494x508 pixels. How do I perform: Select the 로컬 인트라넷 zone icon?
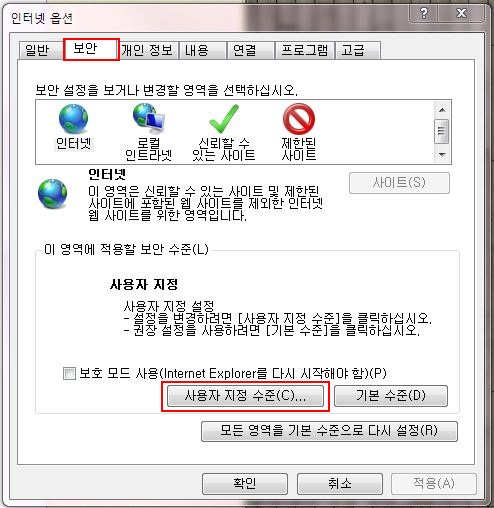149,117
